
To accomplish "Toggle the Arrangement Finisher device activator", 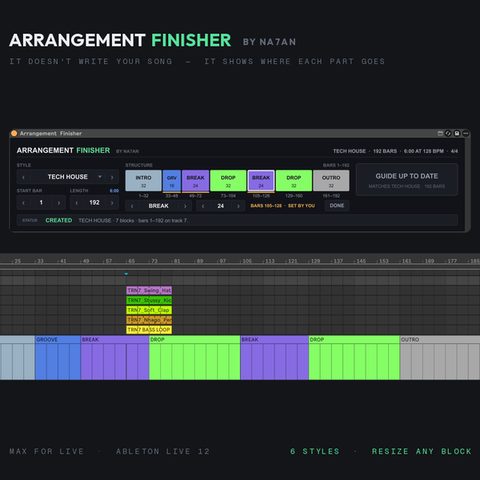I will [14, 133].
